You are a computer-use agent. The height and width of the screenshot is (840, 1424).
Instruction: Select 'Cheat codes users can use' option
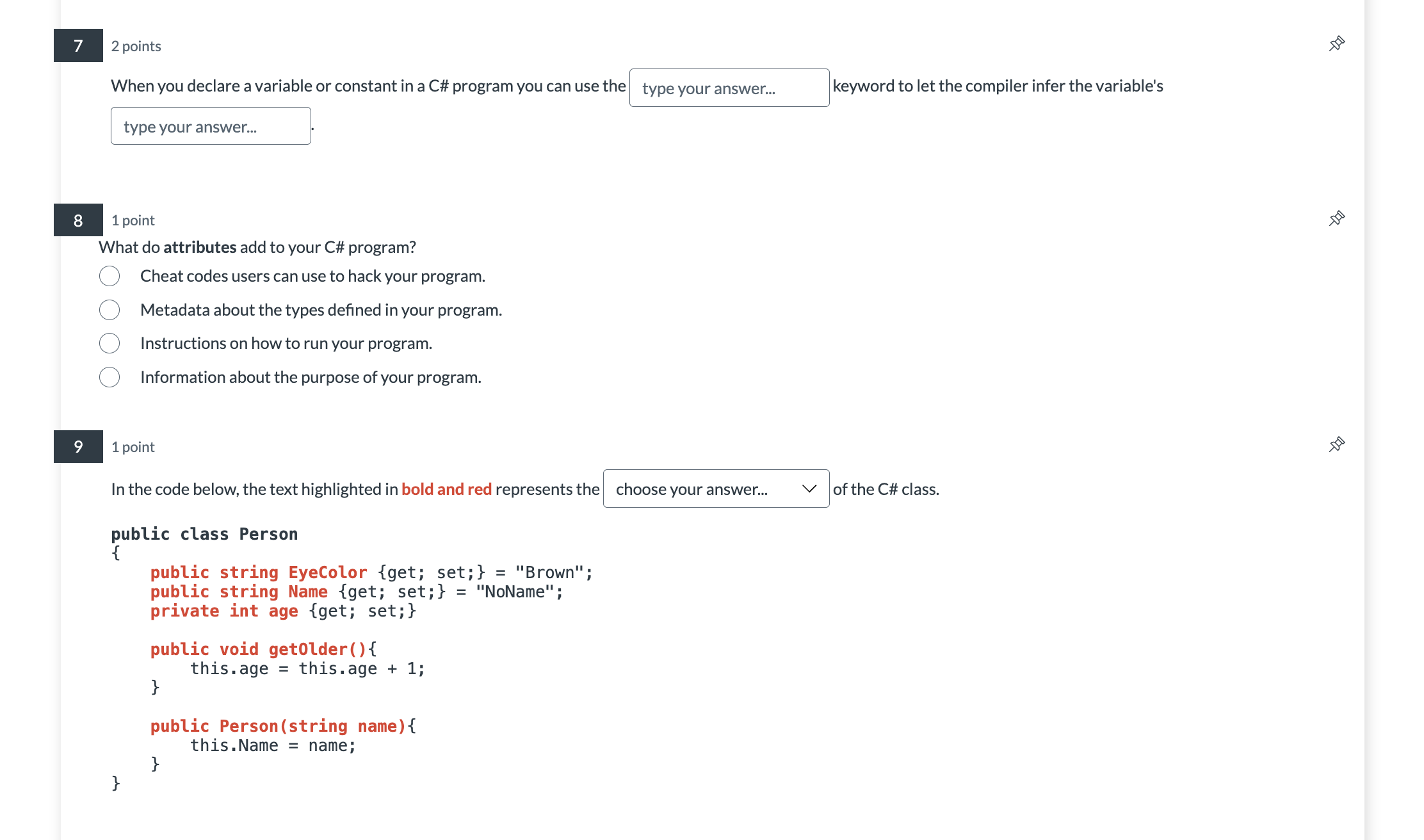coord(109,276)
